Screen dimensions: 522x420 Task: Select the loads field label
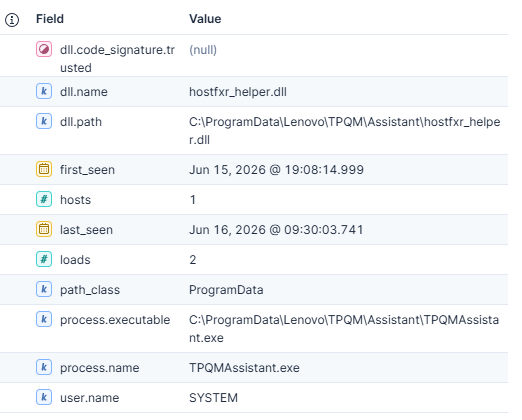click(x=75, y=260)
